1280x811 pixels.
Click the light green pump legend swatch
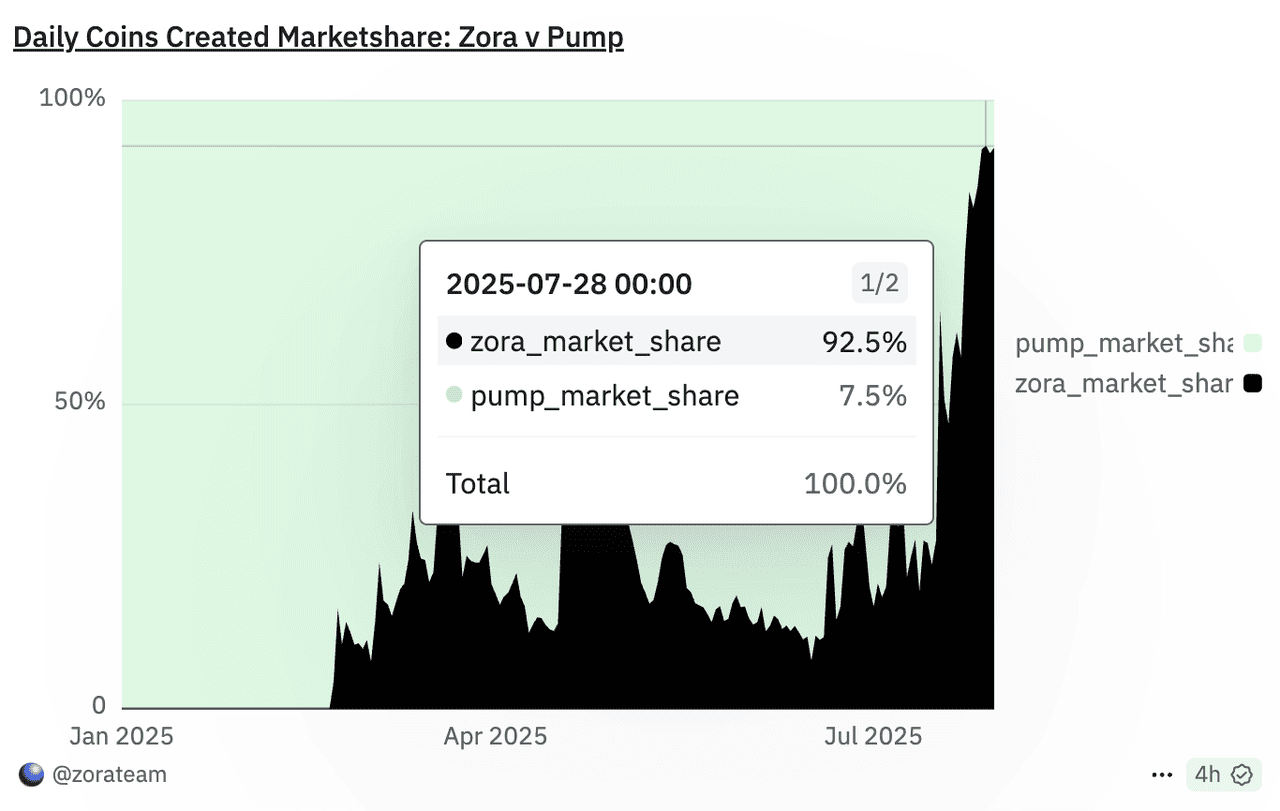[1252, 344]
